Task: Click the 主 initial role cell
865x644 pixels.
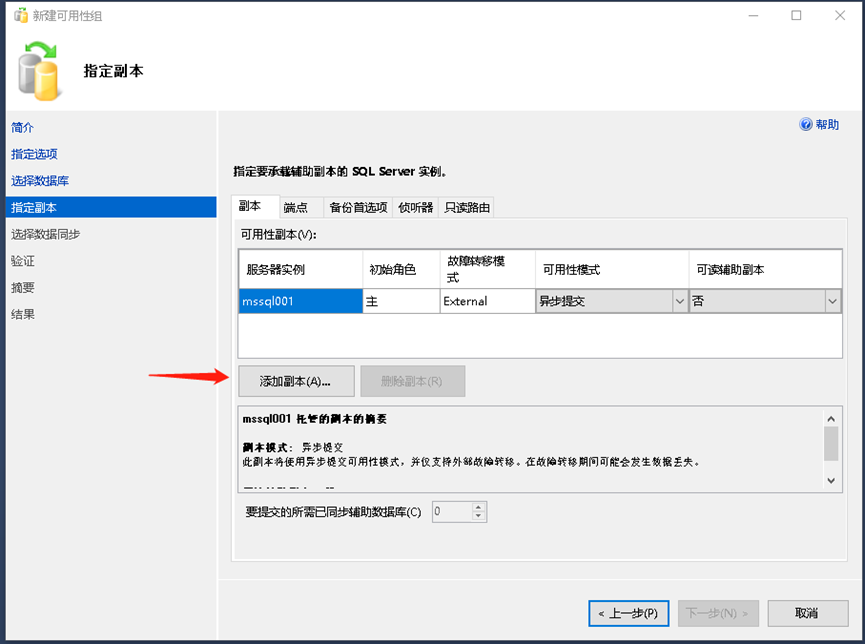Action: [x=401, y=301]
